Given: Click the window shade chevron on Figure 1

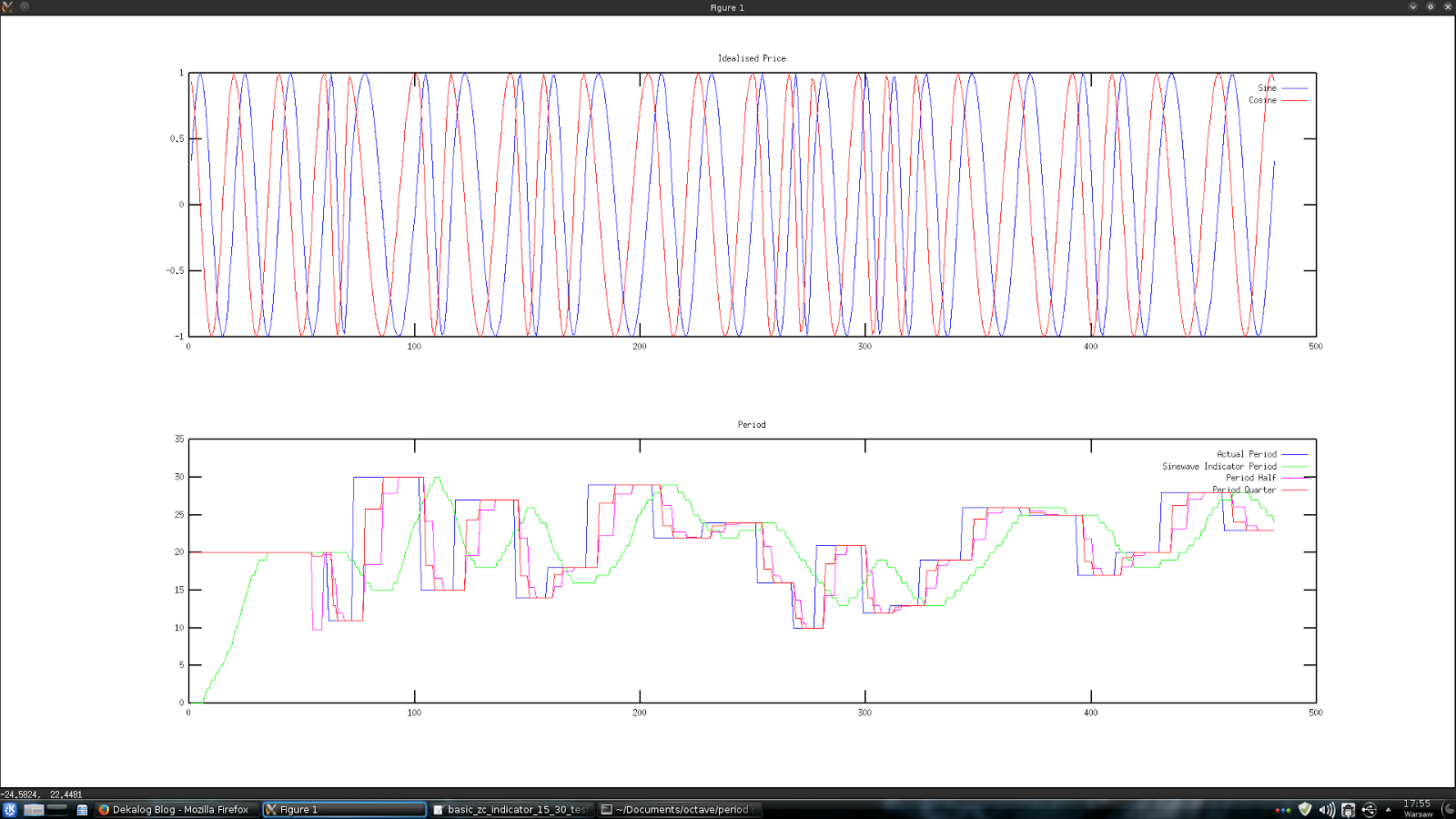Looking at the screenshot, I should pyautogui.click(x=1412, y=7).
